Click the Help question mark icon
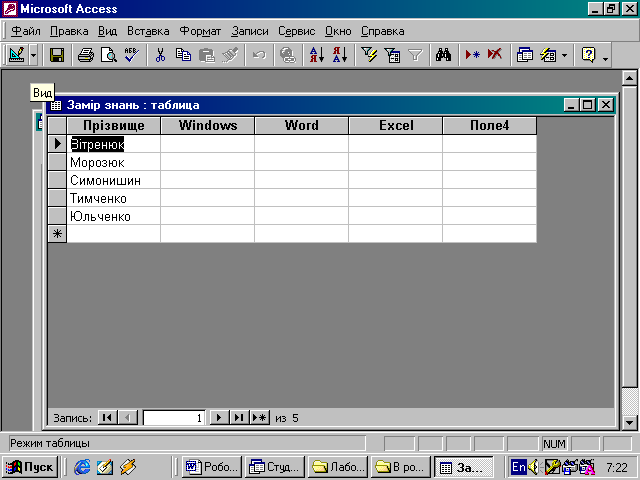 click(x=588, y=55)
